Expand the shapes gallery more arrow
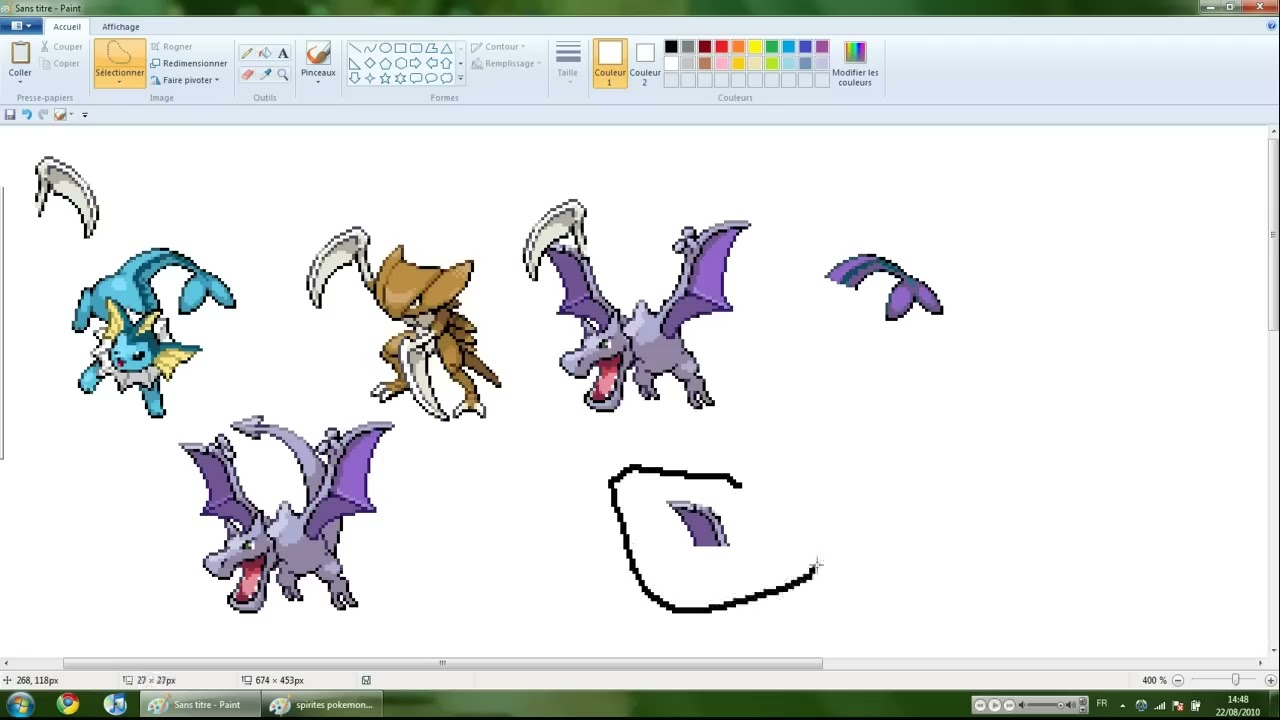1280x720 pixels. click(460, 78)
